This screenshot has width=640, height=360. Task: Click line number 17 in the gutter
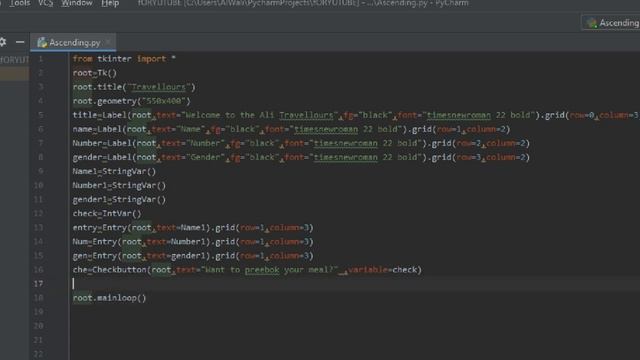(38, 284)
